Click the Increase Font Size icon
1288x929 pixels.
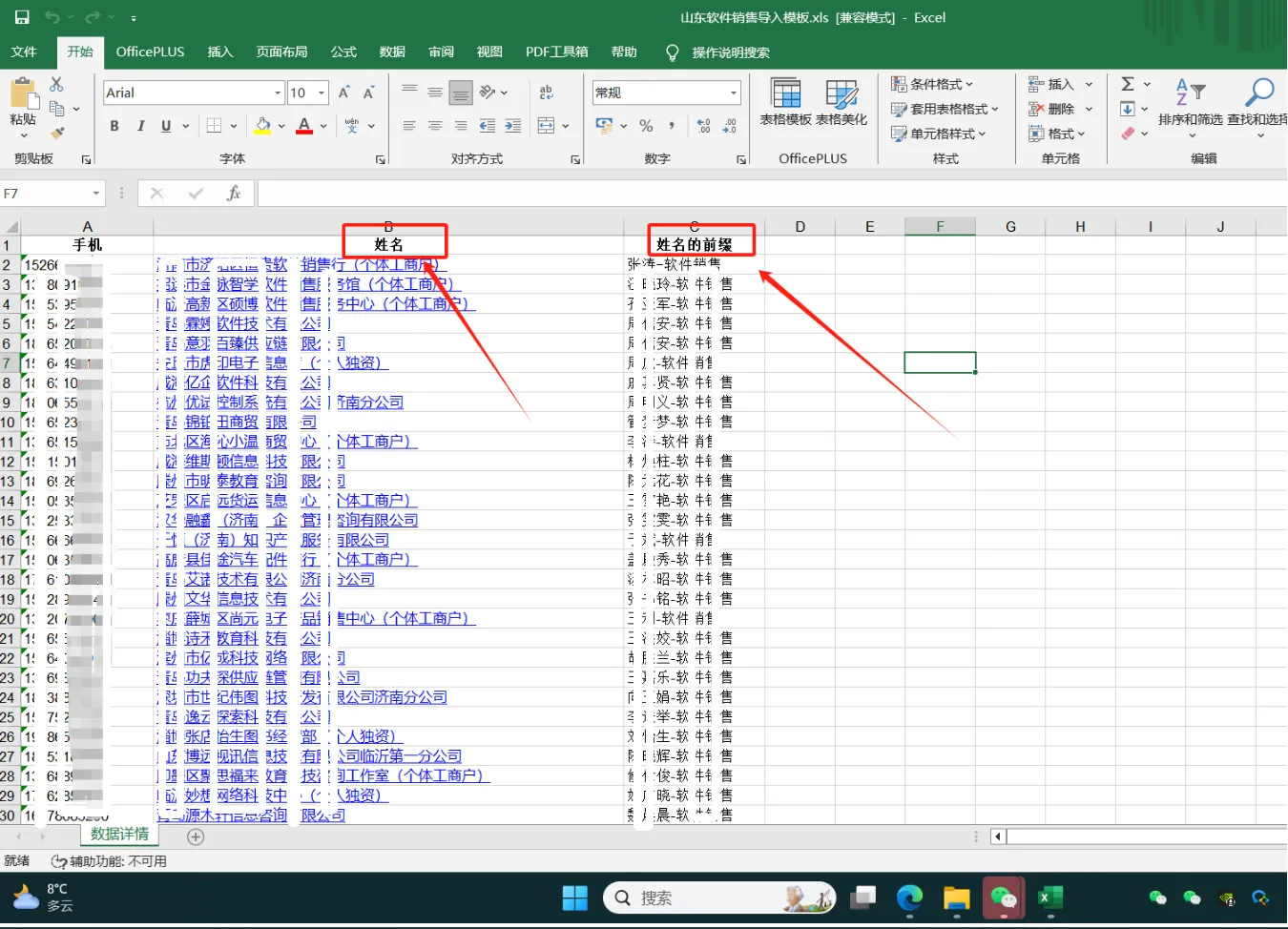(x=343, y=93)
